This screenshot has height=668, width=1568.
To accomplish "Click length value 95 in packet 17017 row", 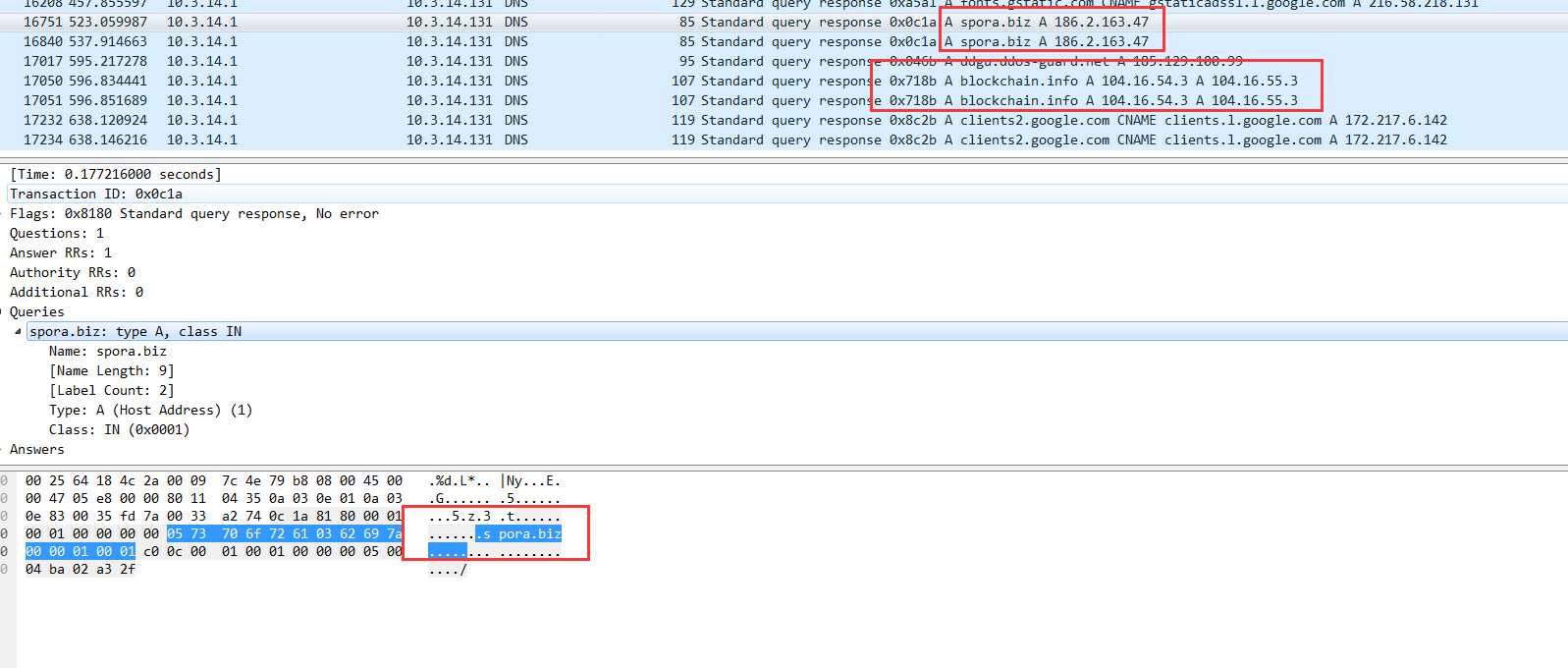I will click(686, 61).
